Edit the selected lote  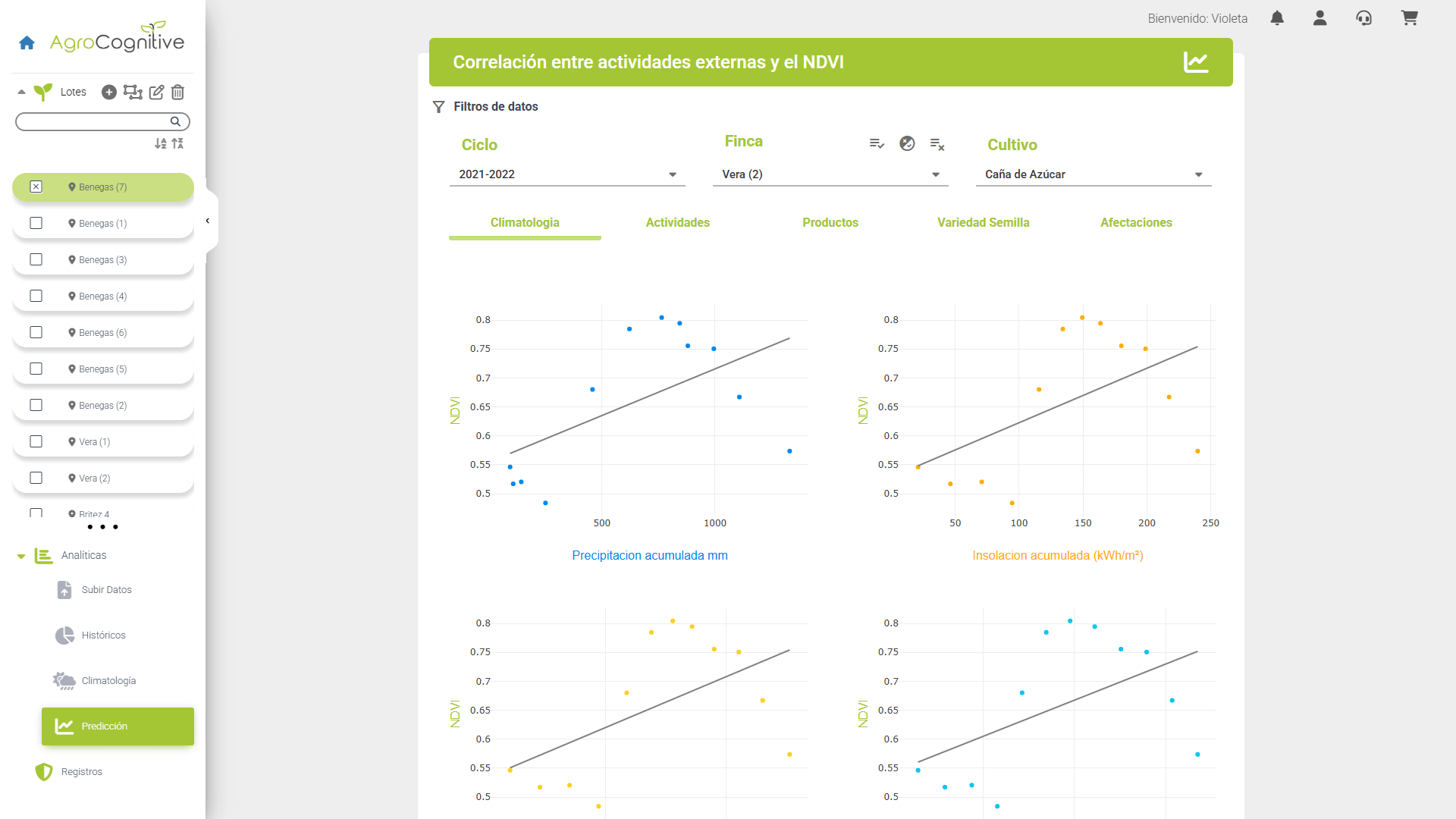point(156,92)
